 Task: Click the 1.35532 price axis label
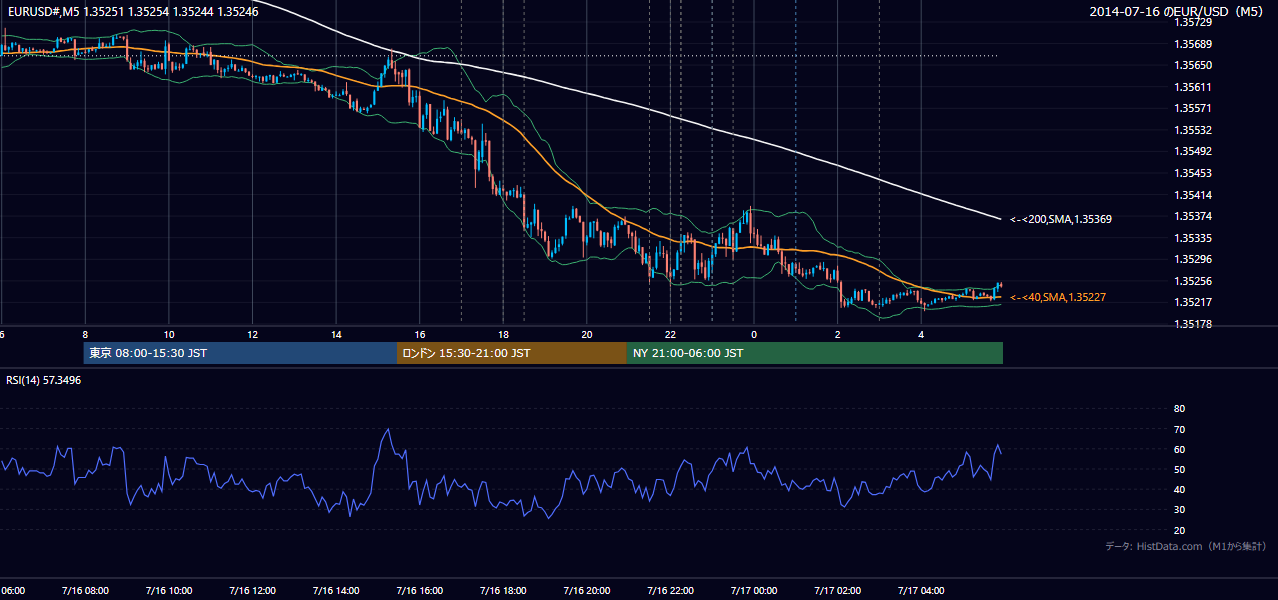point(1193,130)
